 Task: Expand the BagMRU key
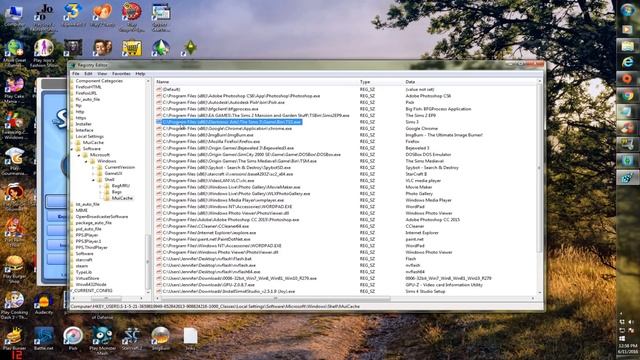(x=101, y=186)
